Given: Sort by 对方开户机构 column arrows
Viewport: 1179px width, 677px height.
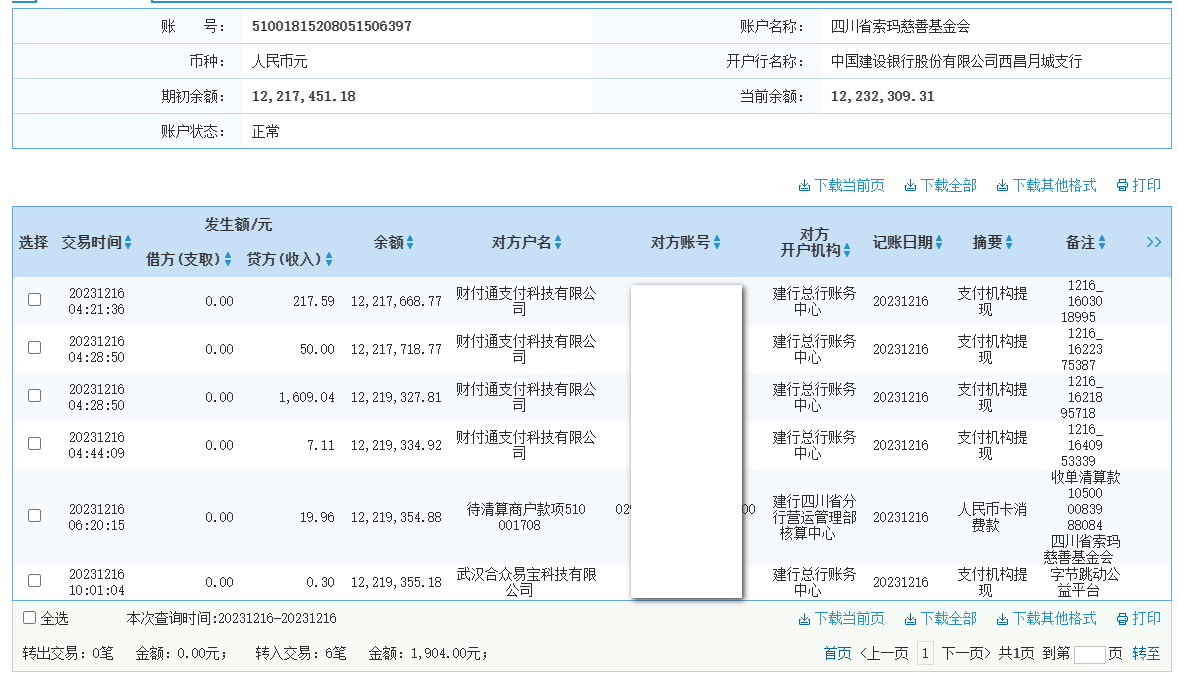Looking at the screenshot, I should (847, 250).
